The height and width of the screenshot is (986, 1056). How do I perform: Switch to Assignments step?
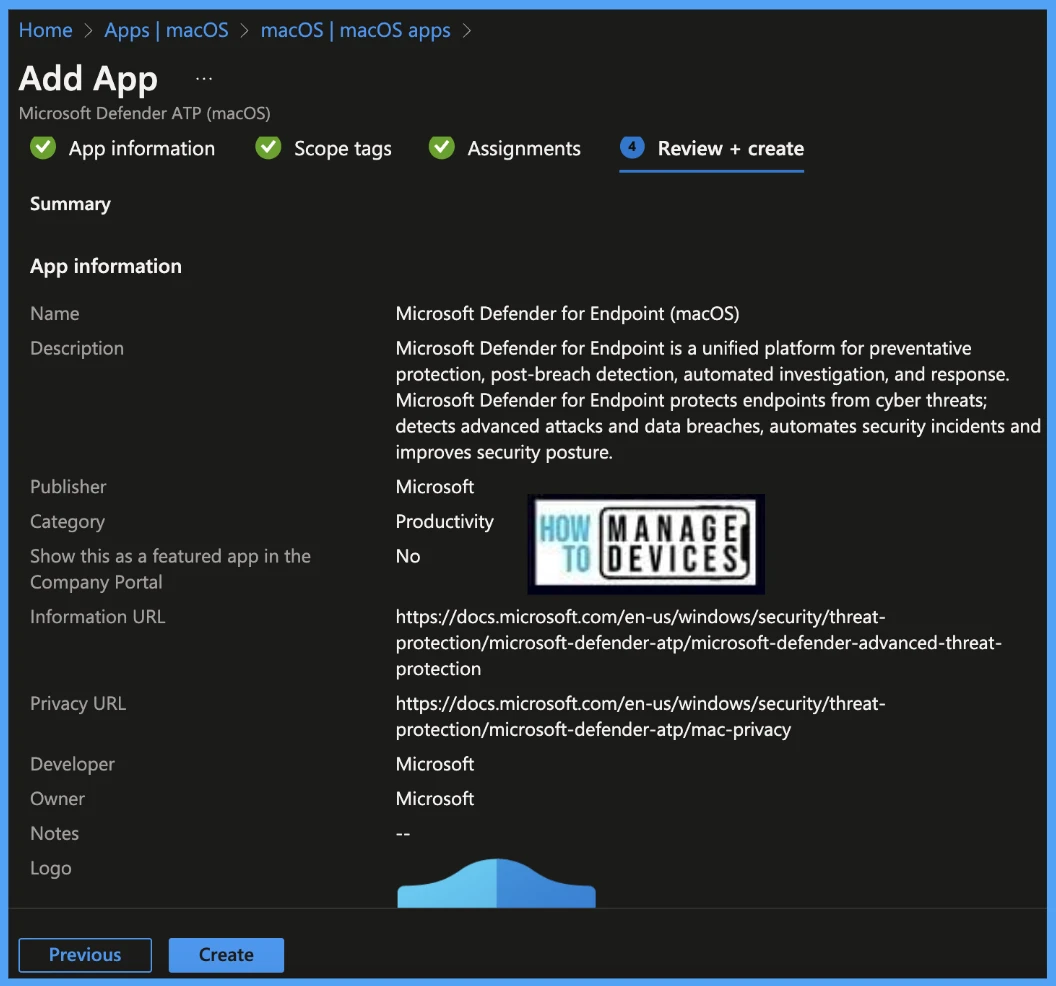point(524,148)
